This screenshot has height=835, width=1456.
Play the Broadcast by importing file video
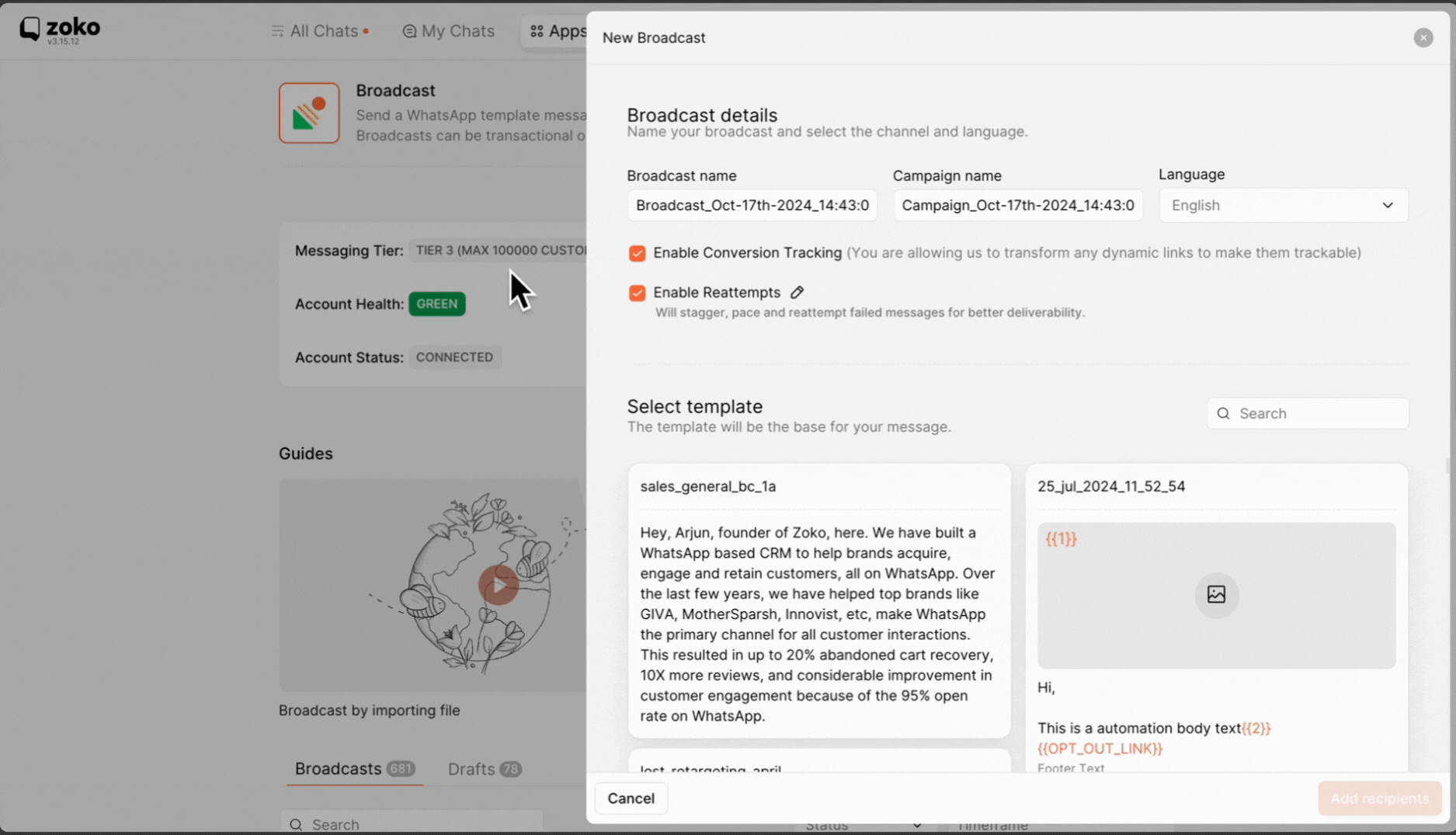pos(498,585)
